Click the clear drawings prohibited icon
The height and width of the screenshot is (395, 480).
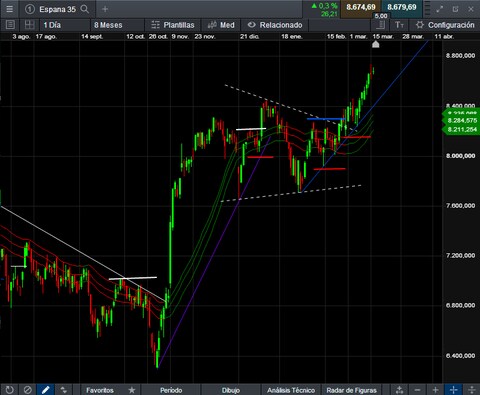[28, 390]
